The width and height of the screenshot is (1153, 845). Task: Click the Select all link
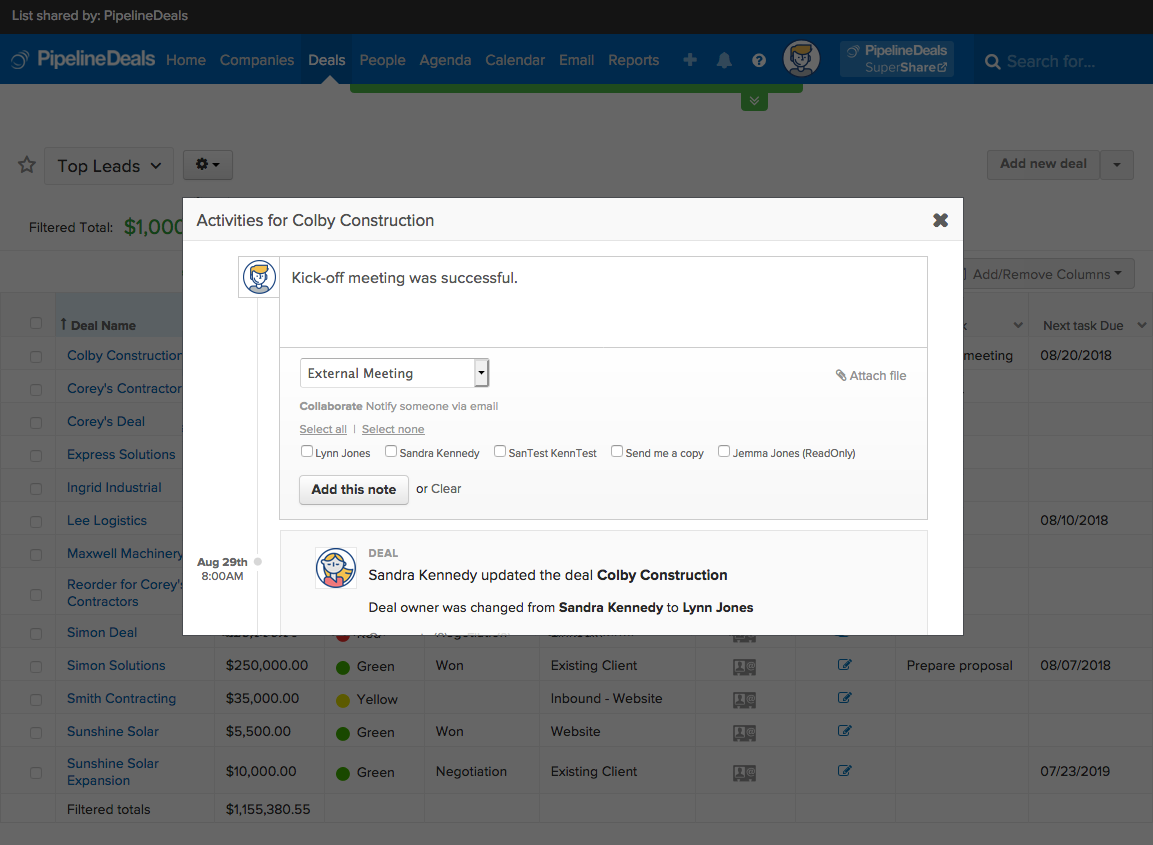(x=323, y=429)
